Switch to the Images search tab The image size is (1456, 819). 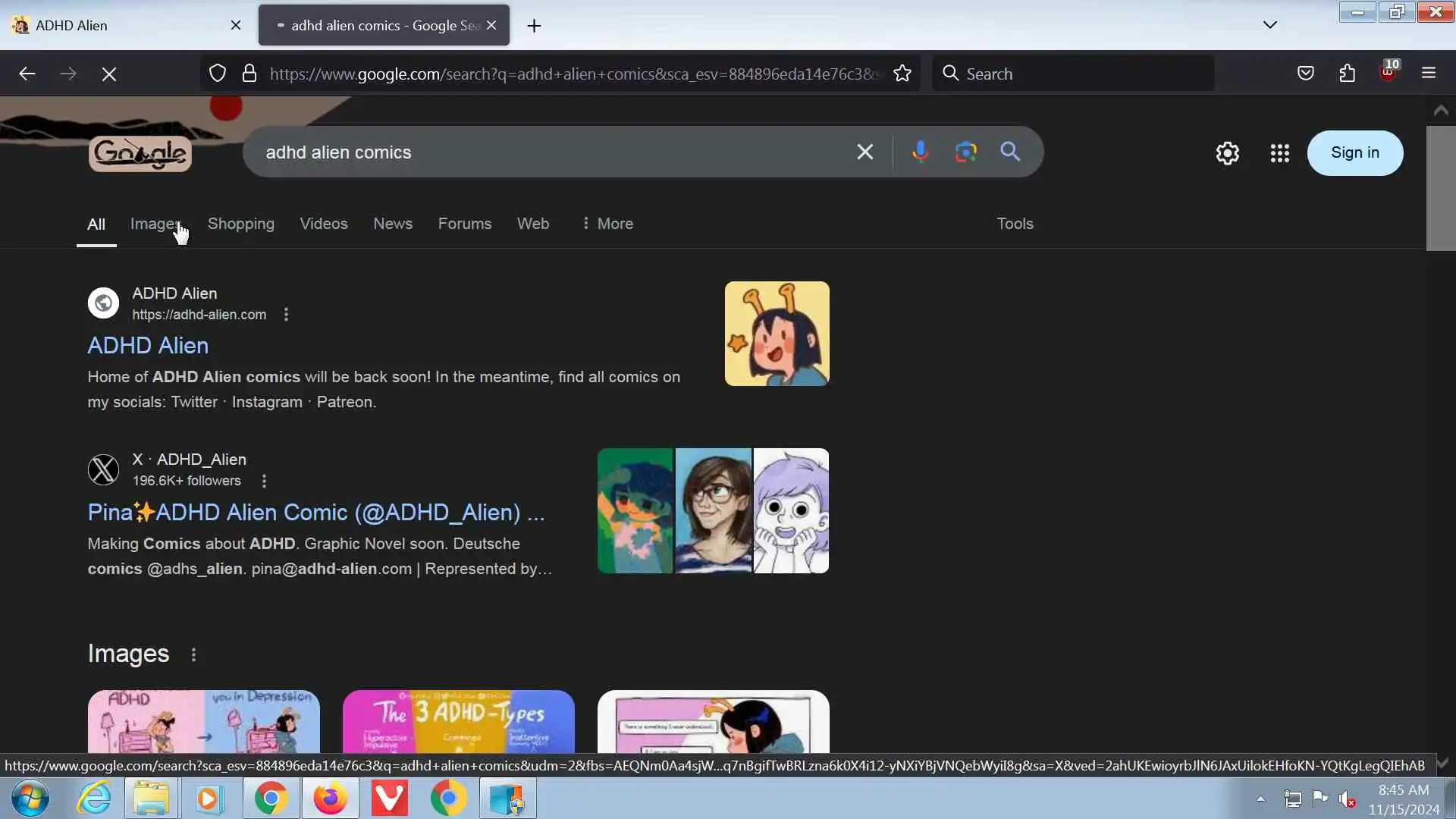point(155,224)
